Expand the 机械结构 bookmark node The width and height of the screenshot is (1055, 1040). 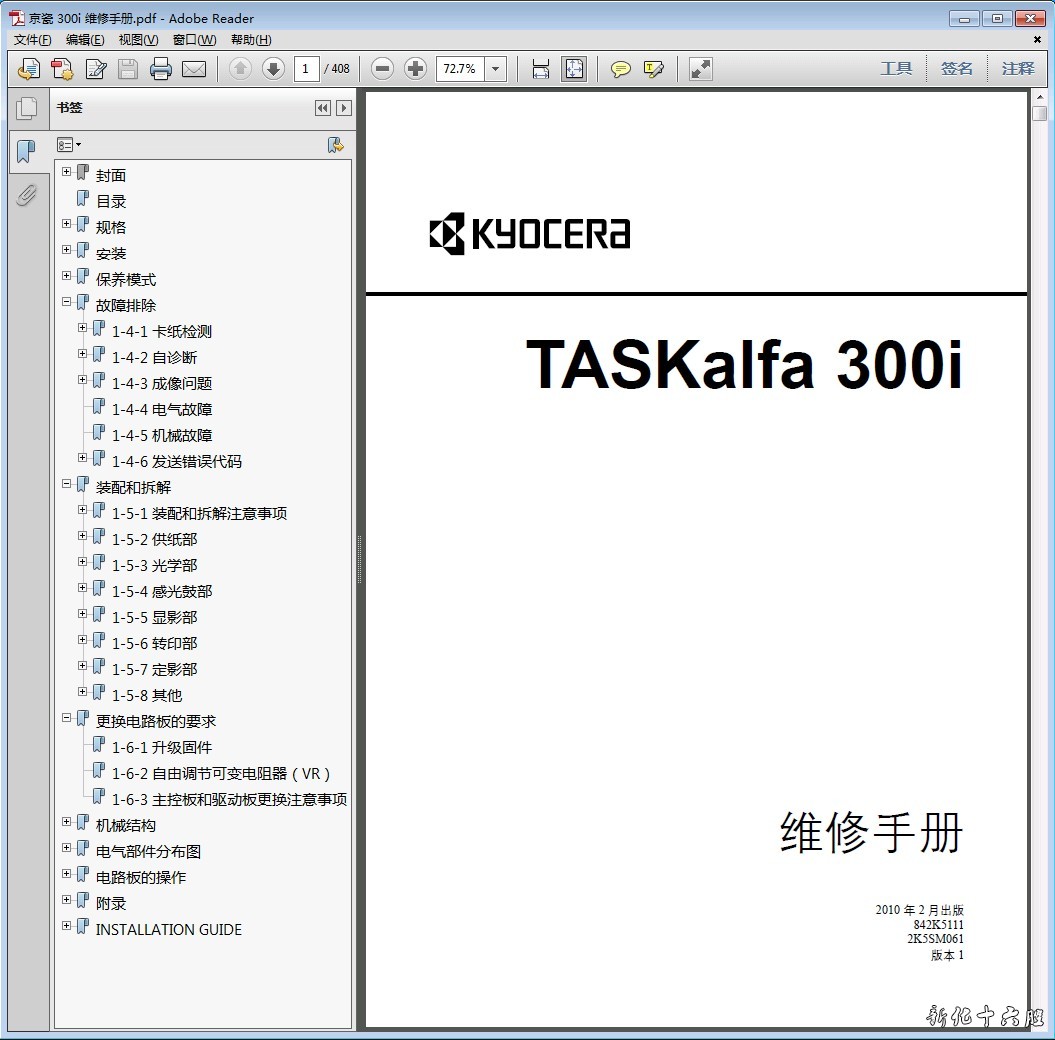67,822
